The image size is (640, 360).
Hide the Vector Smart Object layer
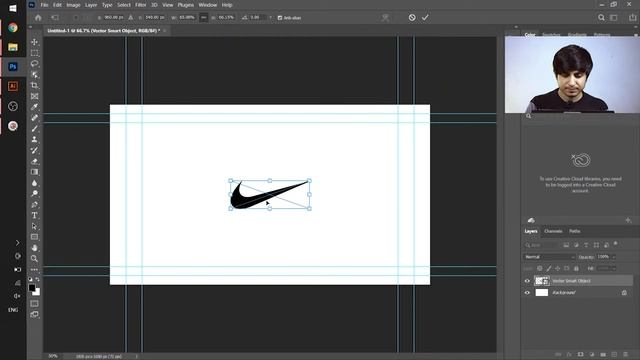(x=527, y=281)
